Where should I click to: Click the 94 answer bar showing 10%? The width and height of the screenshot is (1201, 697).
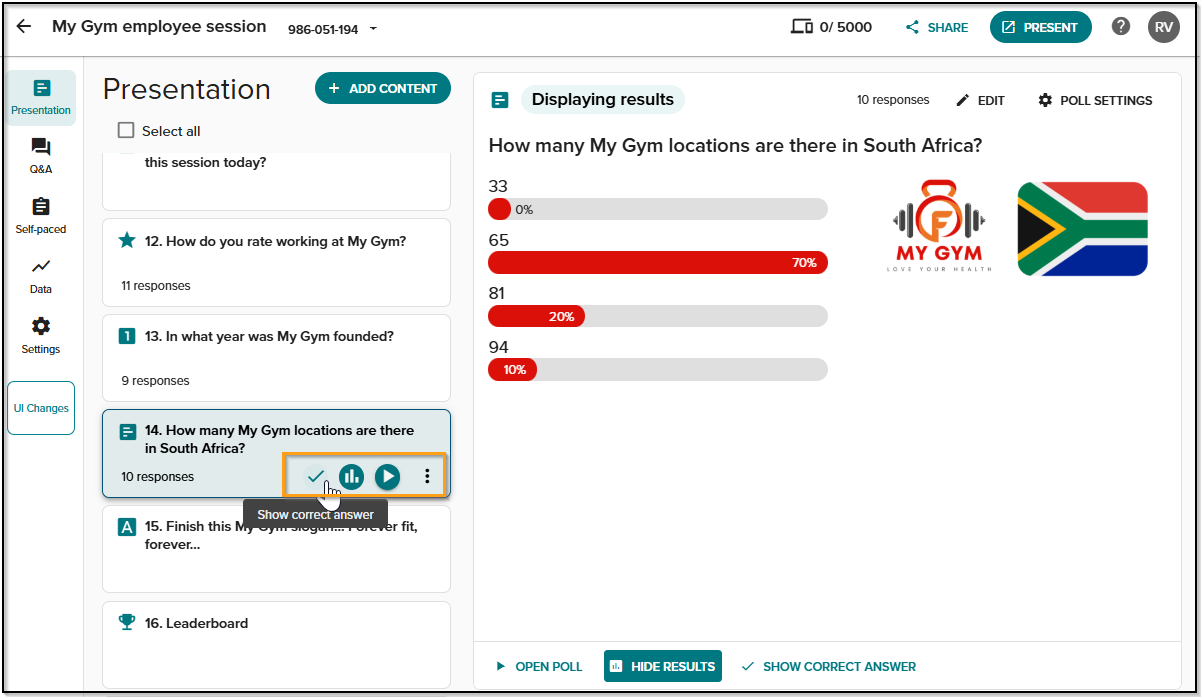[658, 369]
